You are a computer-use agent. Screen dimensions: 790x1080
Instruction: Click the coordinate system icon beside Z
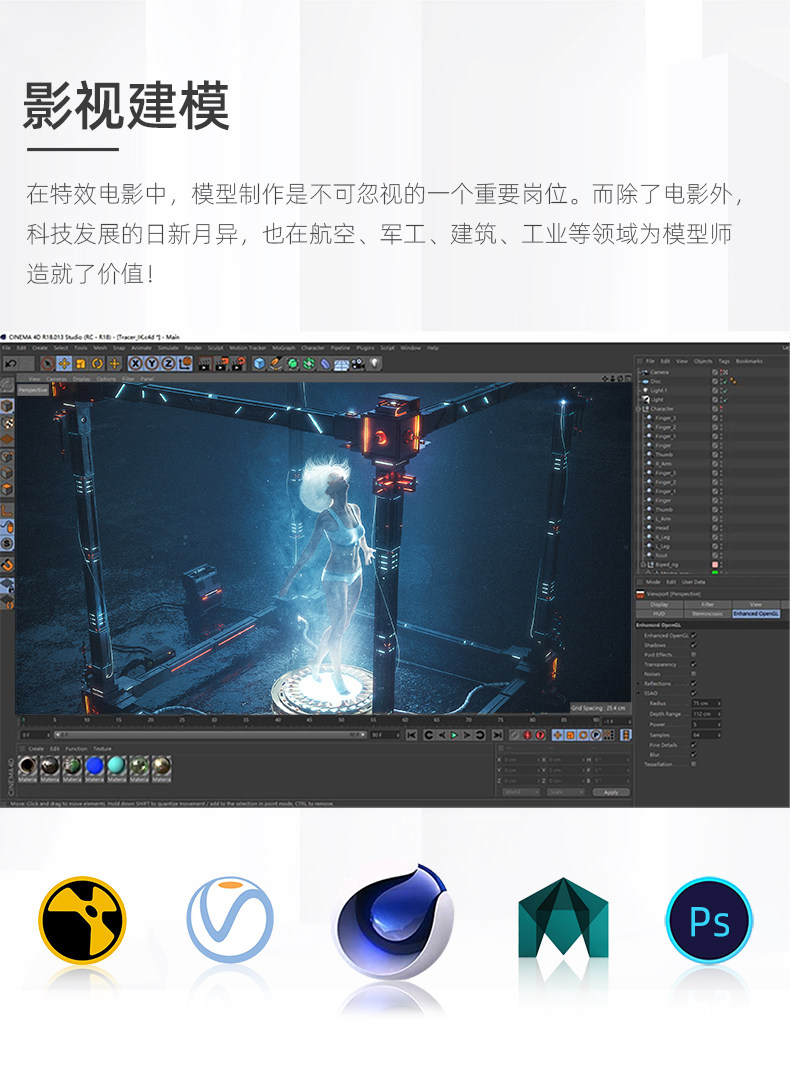coord(185,364)
